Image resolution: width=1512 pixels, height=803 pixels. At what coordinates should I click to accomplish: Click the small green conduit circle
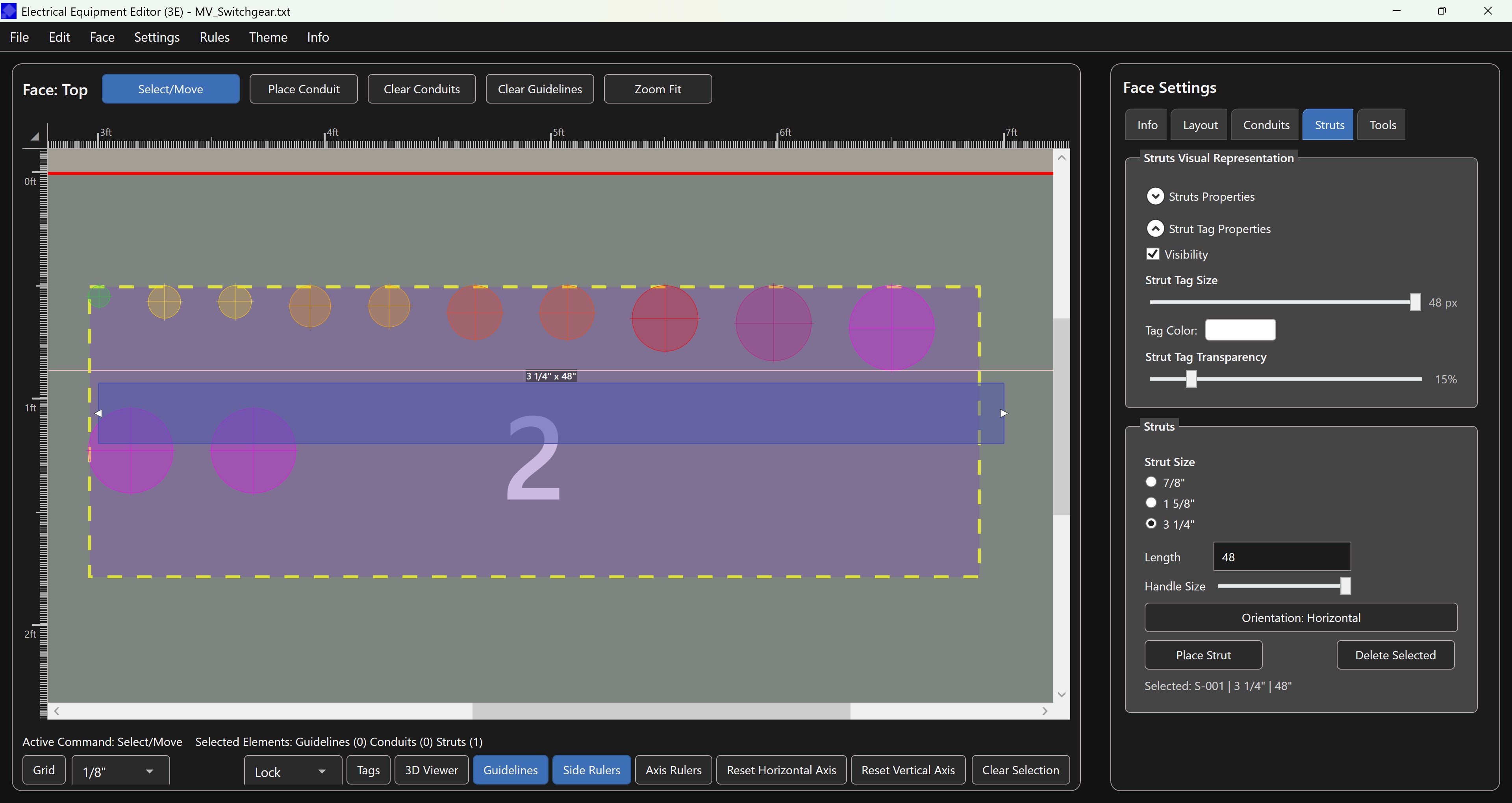pos(99,297)
